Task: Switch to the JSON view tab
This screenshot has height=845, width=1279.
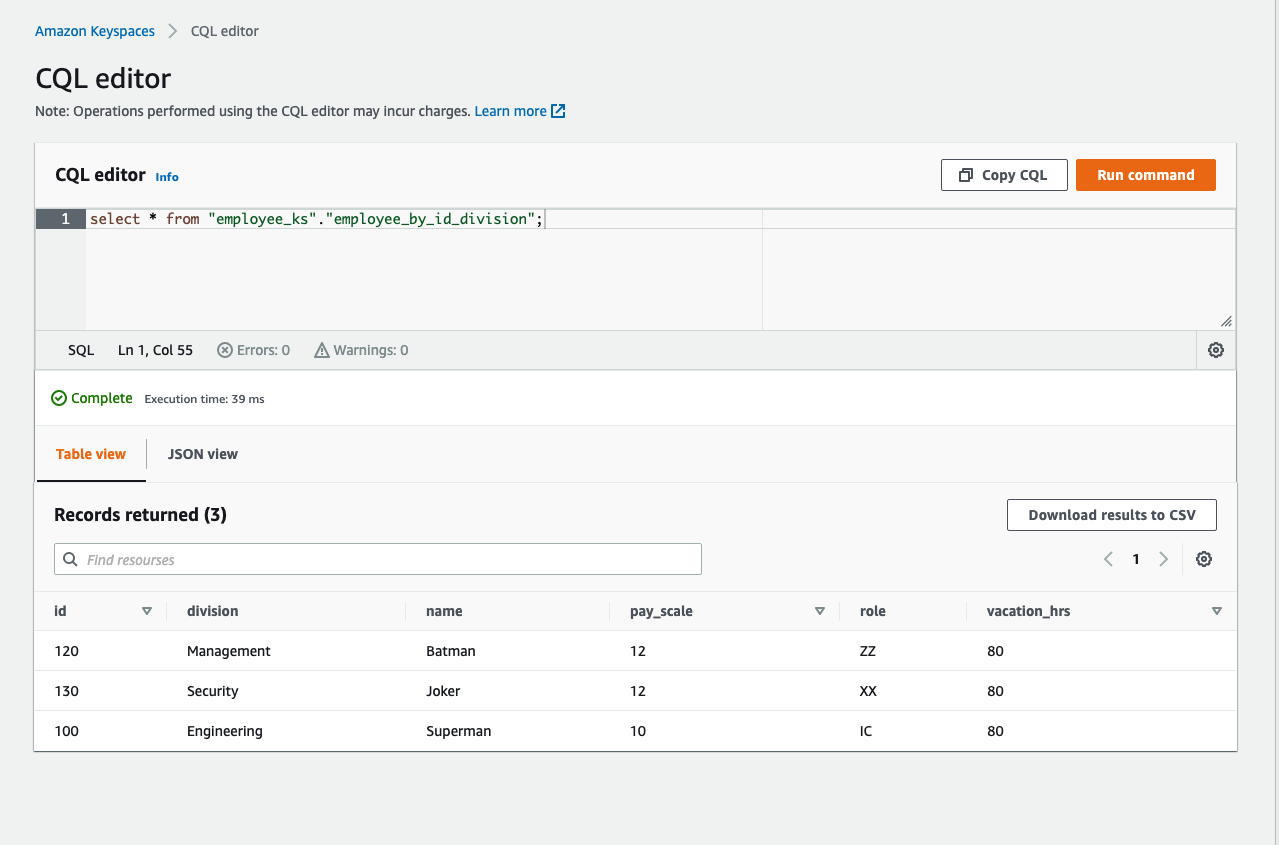Action: (203, 454)
